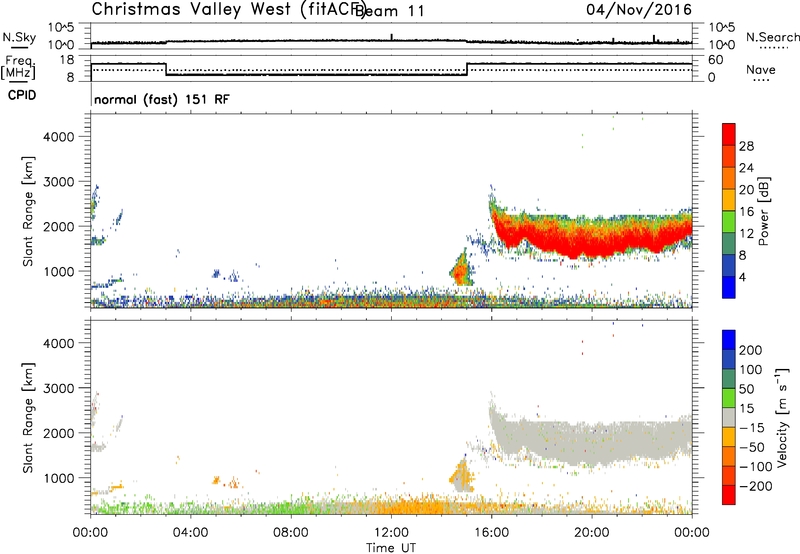Click 'normal (fast) 151 RF' text
The width and height of the screenshot is (800, 554).
pos(162,99)
